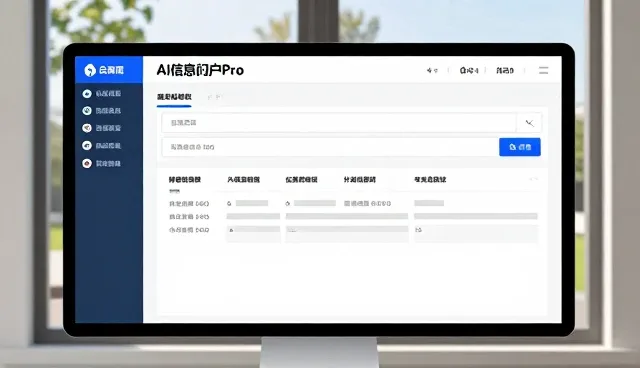640x368 pixels.
Task: Click the blue search button with icon
Action: point(520,147)
